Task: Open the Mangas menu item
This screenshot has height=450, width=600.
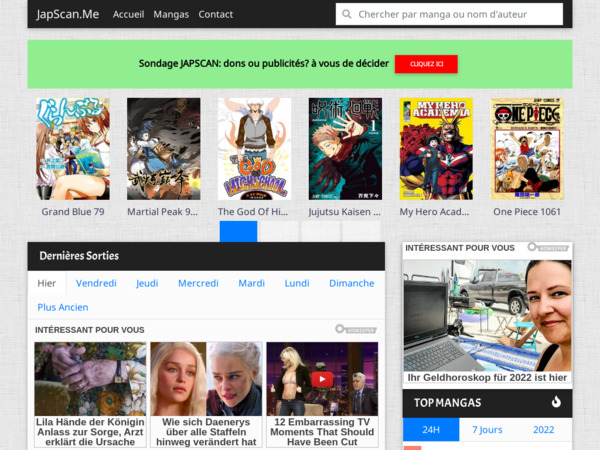Action: click(x=171, y=14)
